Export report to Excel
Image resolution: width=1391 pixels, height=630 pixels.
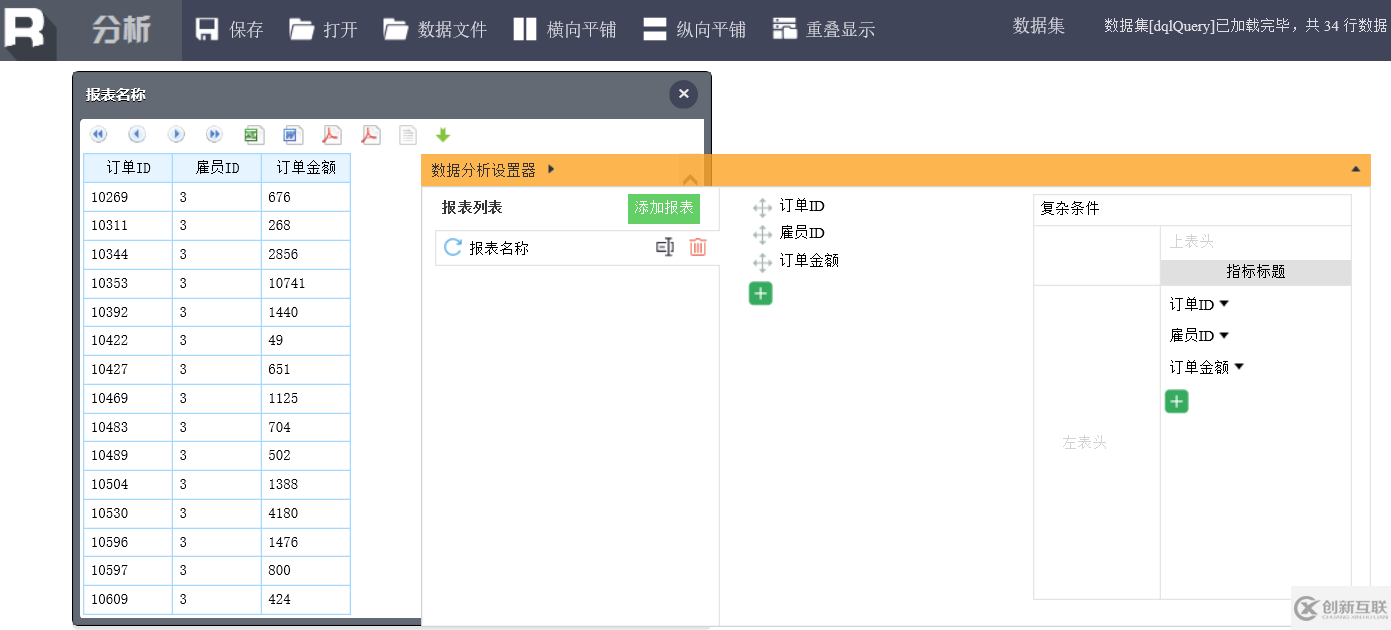coord(254,135)
